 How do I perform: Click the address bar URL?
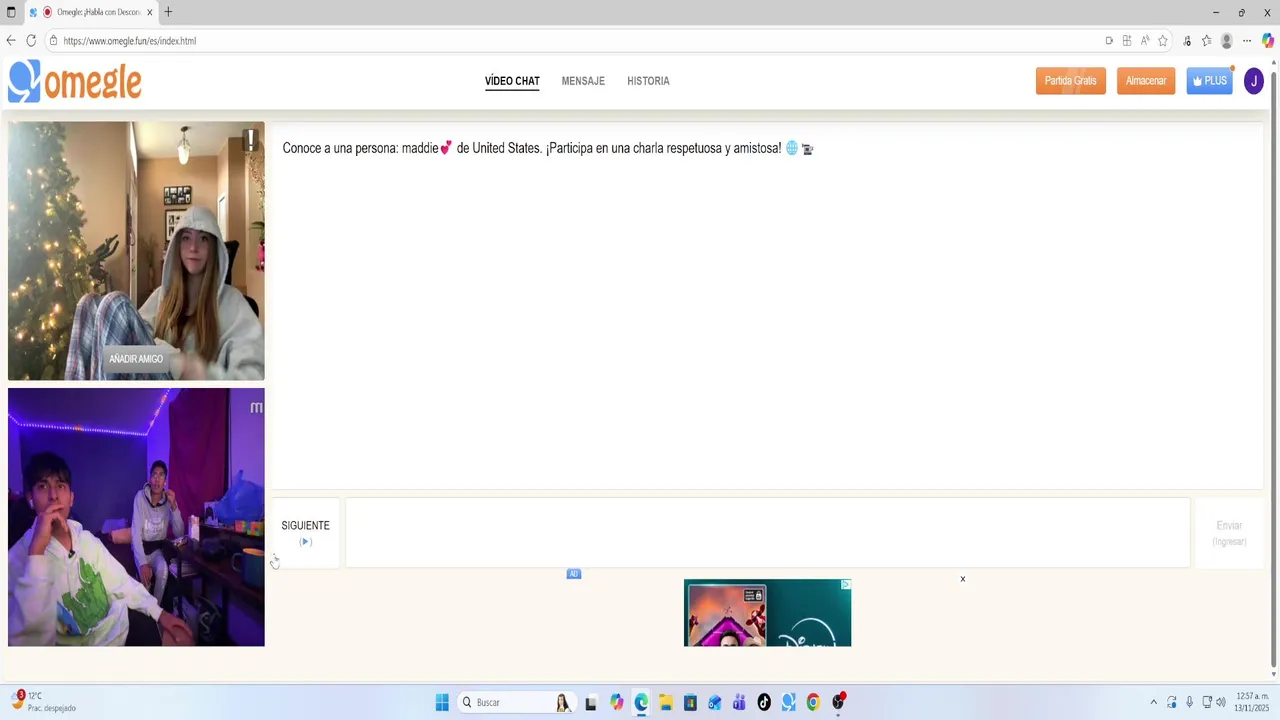click(130, 41)
